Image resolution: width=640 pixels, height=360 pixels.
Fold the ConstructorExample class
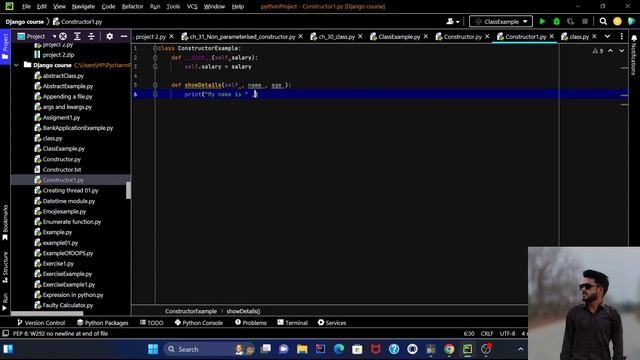coord(155,49)
